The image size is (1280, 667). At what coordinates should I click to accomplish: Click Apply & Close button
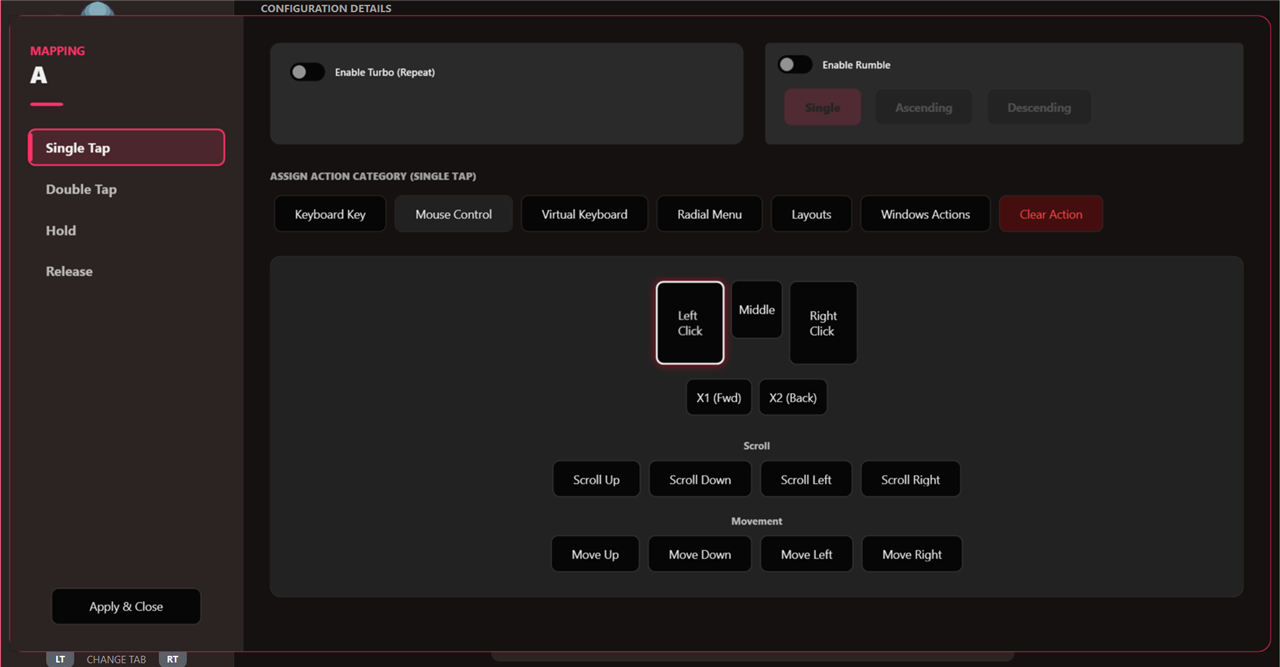(126, 606)
